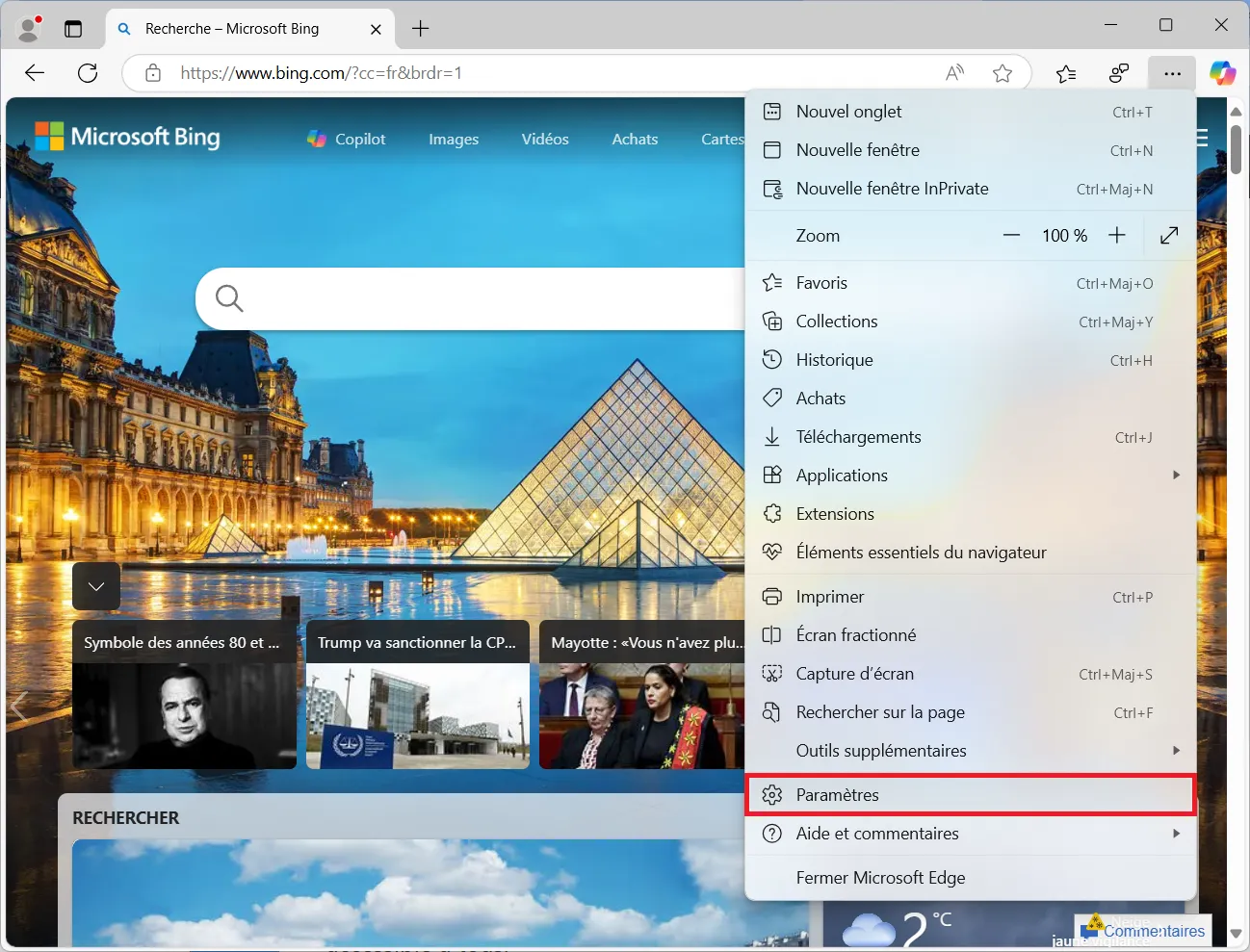Open browser essentials/profile link toolbar icon
The width and height of the screenshot is (1250, 952).
[x=1119, y=73]
